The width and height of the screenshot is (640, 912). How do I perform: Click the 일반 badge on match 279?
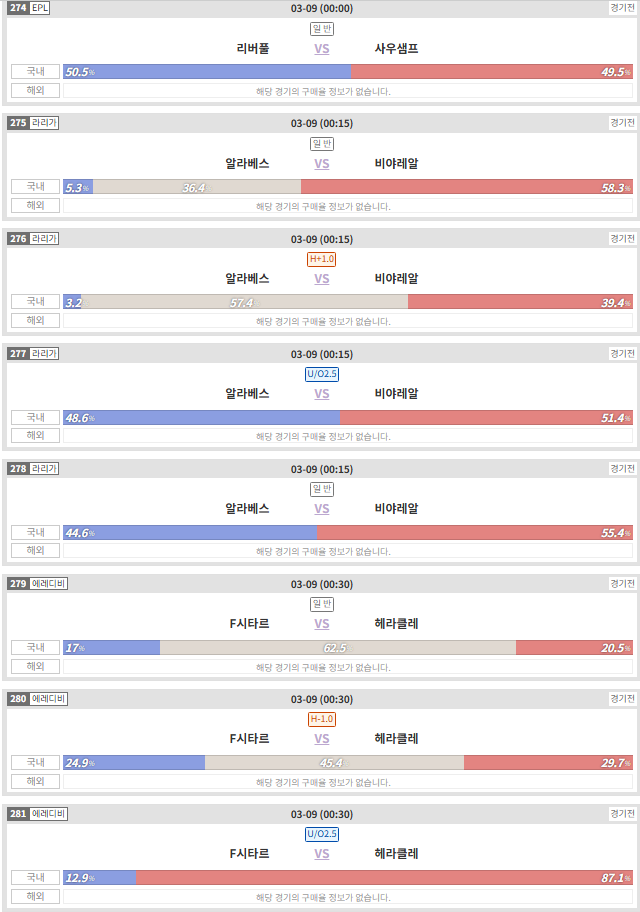coord(322,604)
